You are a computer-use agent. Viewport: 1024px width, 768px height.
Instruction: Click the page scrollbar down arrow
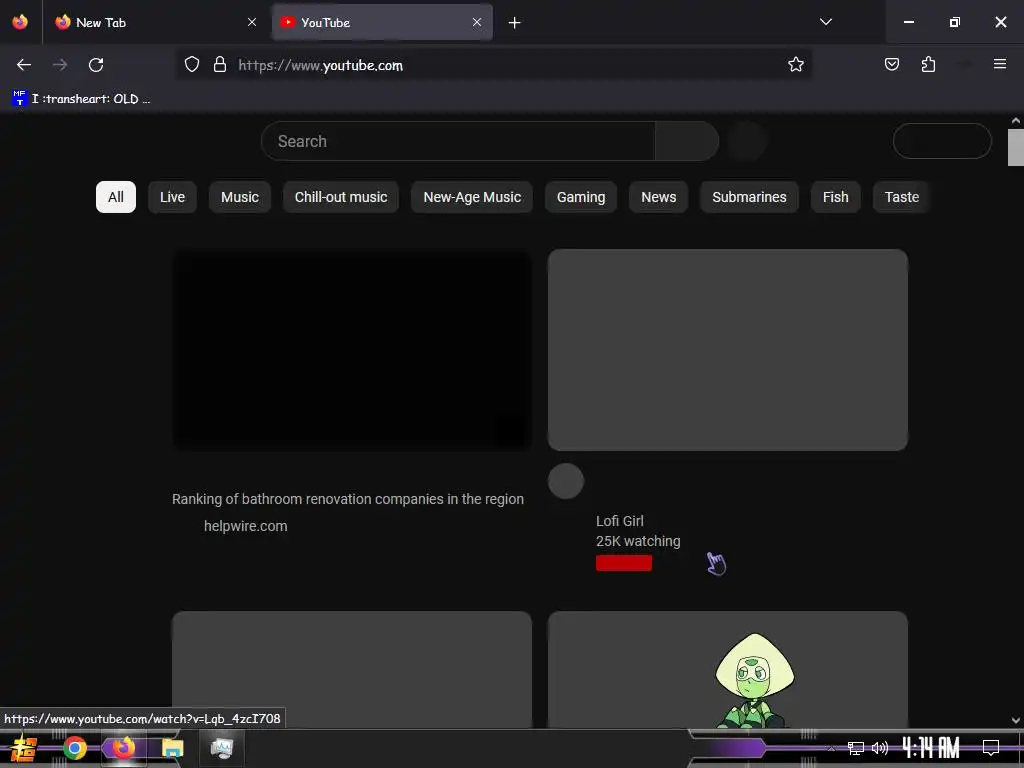[x=1016, y=720]
